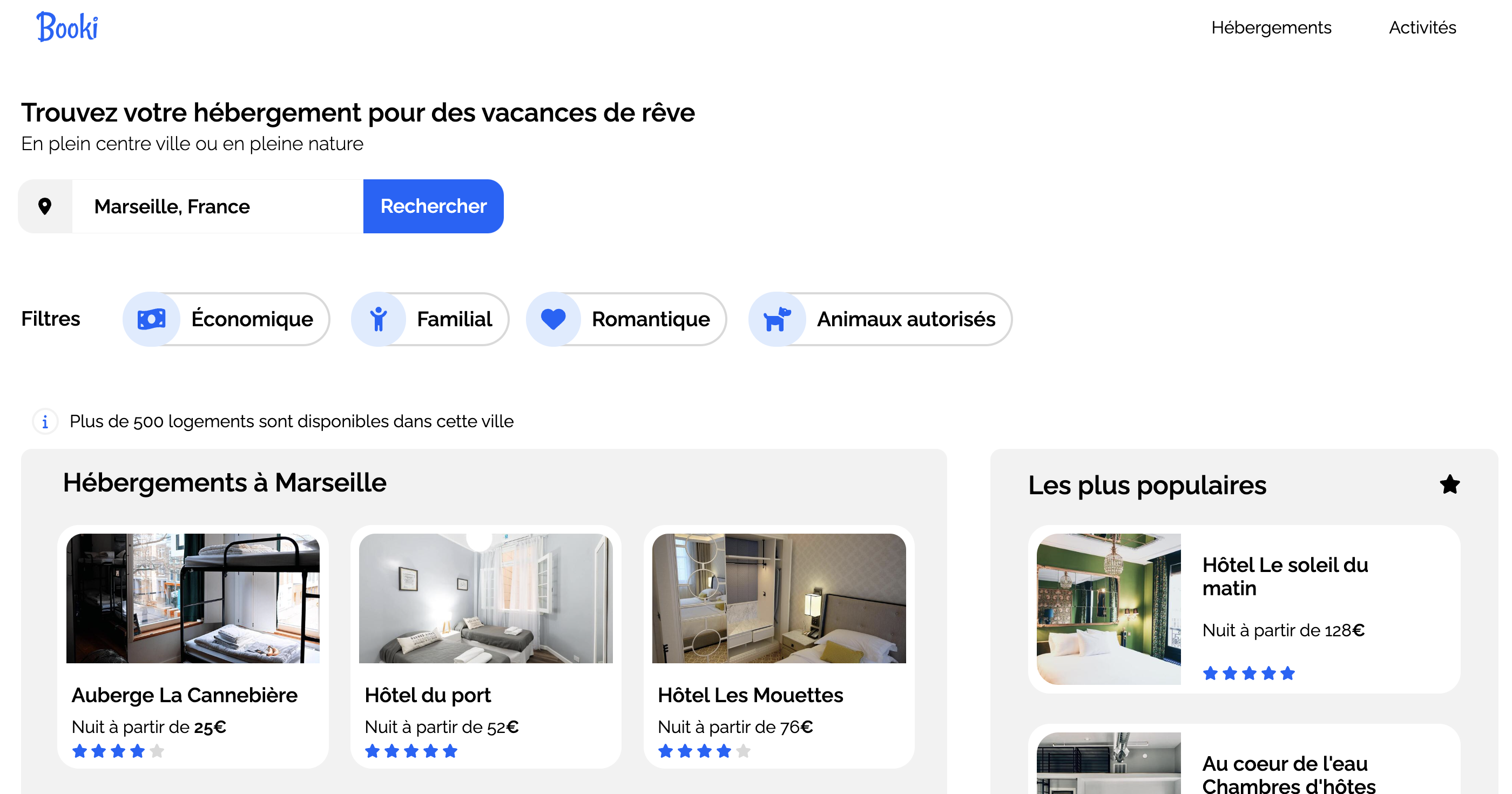
Task: Toggle the Économique filter
Action: [x=252, y=319]
